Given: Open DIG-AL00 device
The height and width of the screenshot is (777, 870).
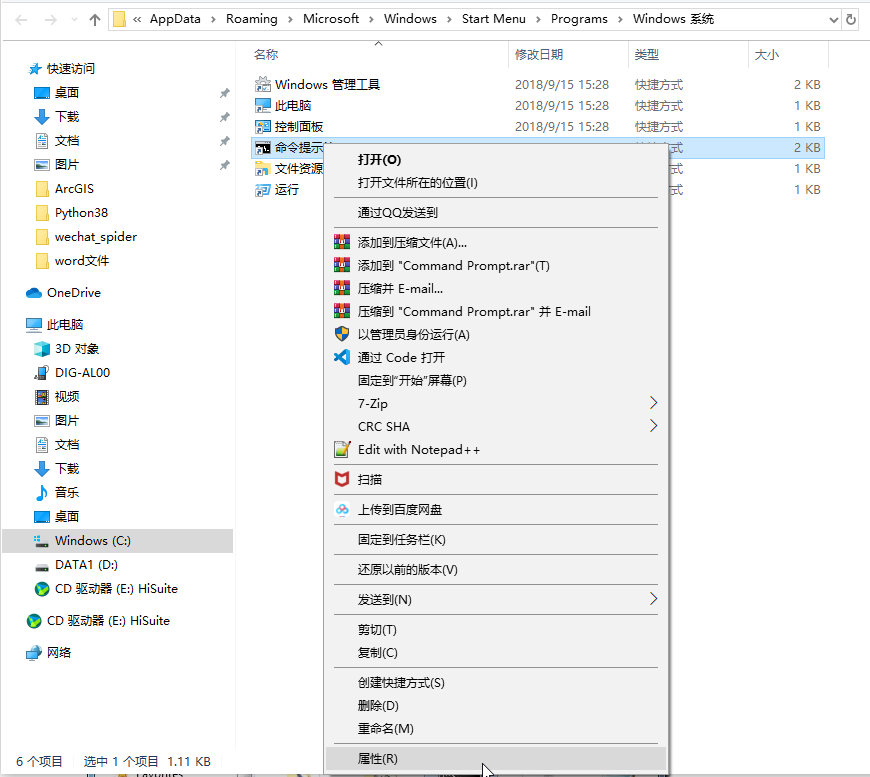Looking at the screenshot, I should click(82, 373).
